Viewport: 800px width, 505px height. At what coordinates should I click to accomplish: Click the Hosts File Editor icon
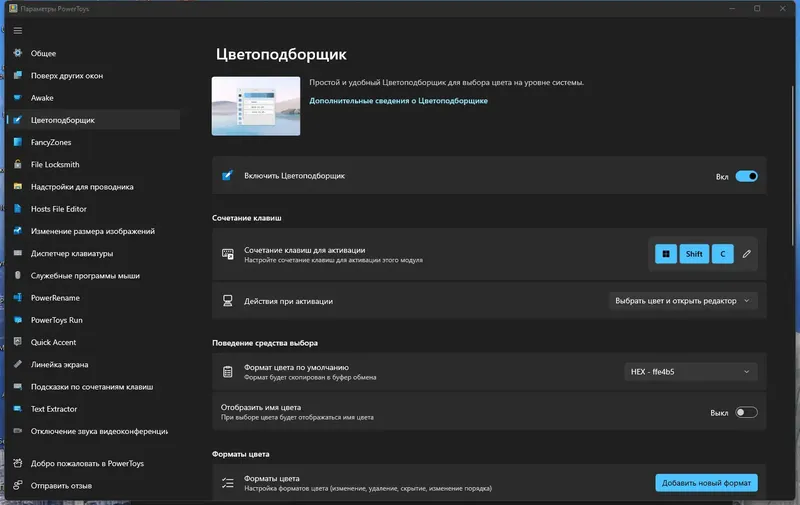18,209
